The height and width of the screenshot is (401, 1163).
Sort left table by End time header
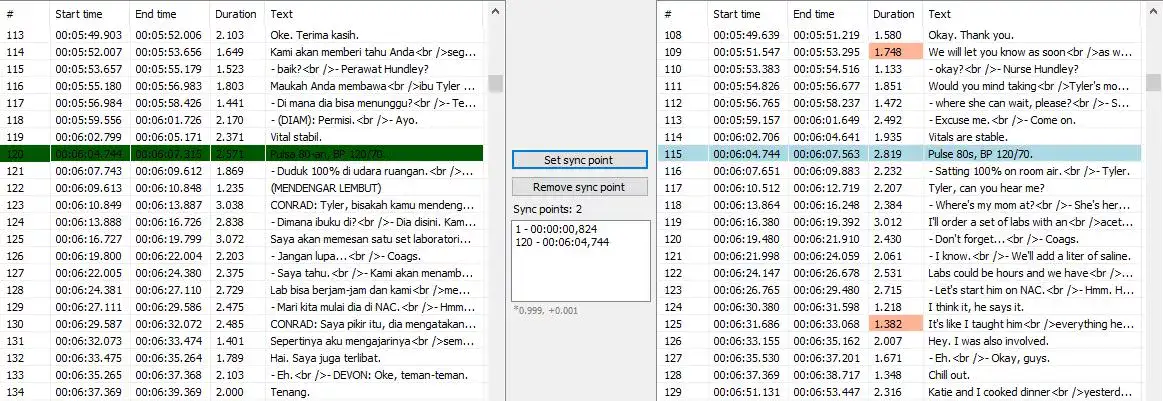170,14
